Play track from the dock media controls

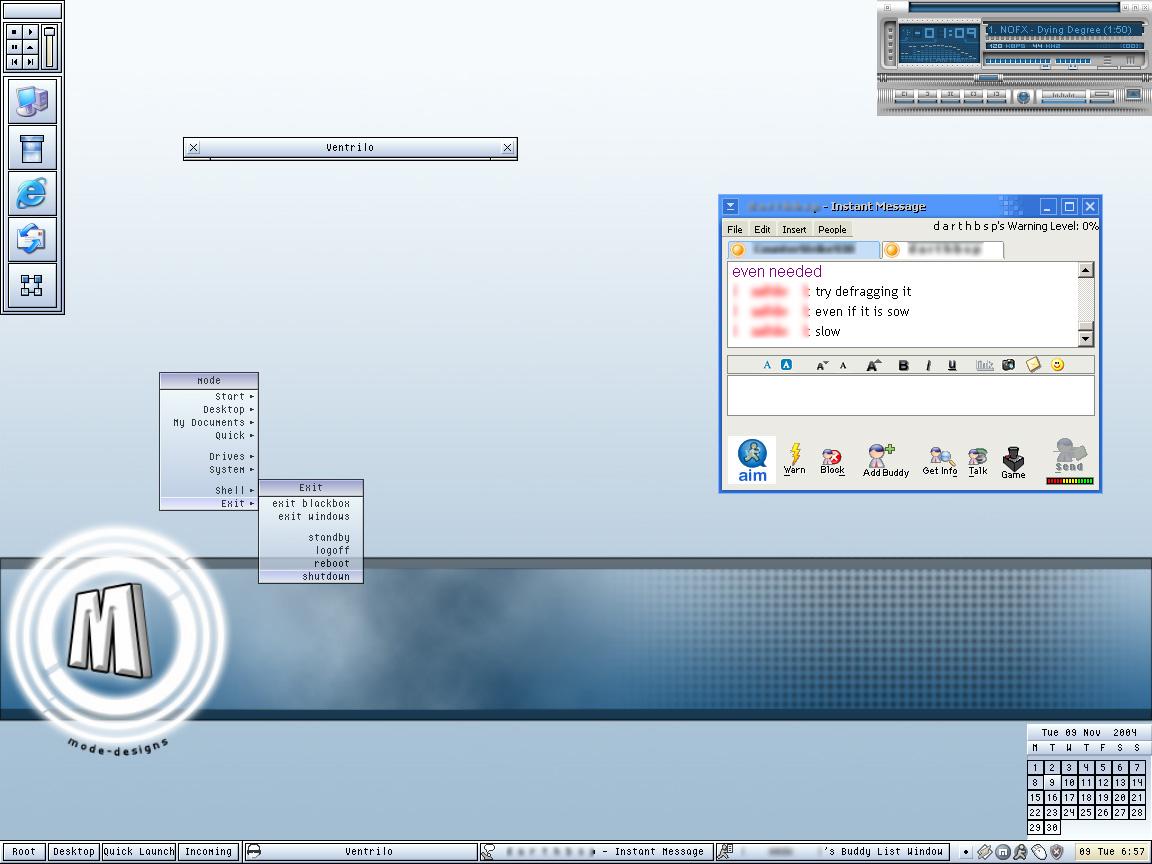(x=30, y=32)
